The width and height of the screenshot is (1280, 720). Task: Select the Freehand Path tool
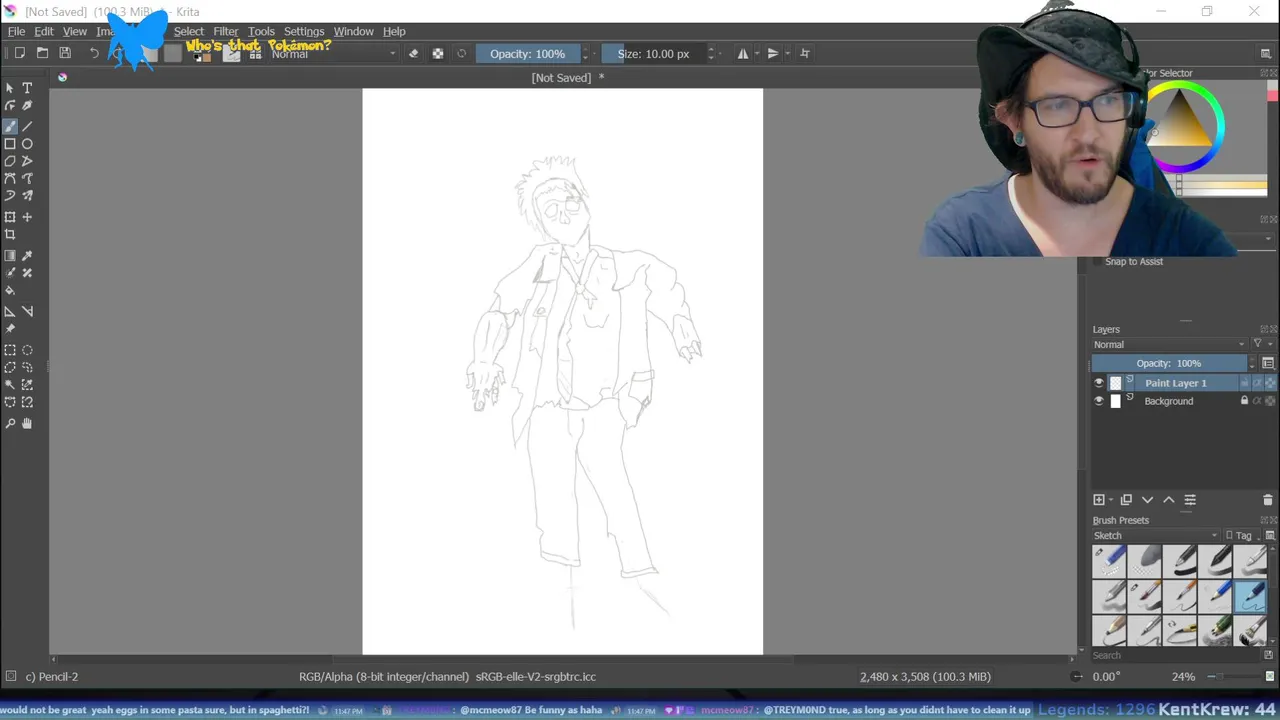[x=27, y=179]
